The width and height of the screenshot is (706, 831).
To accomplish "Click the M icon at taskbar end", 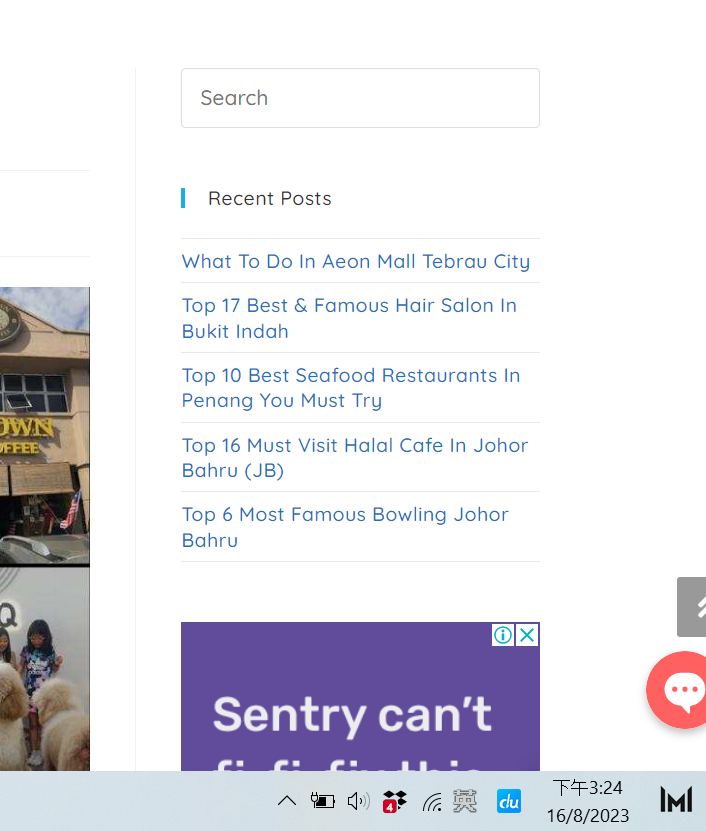I will [676, 800].
